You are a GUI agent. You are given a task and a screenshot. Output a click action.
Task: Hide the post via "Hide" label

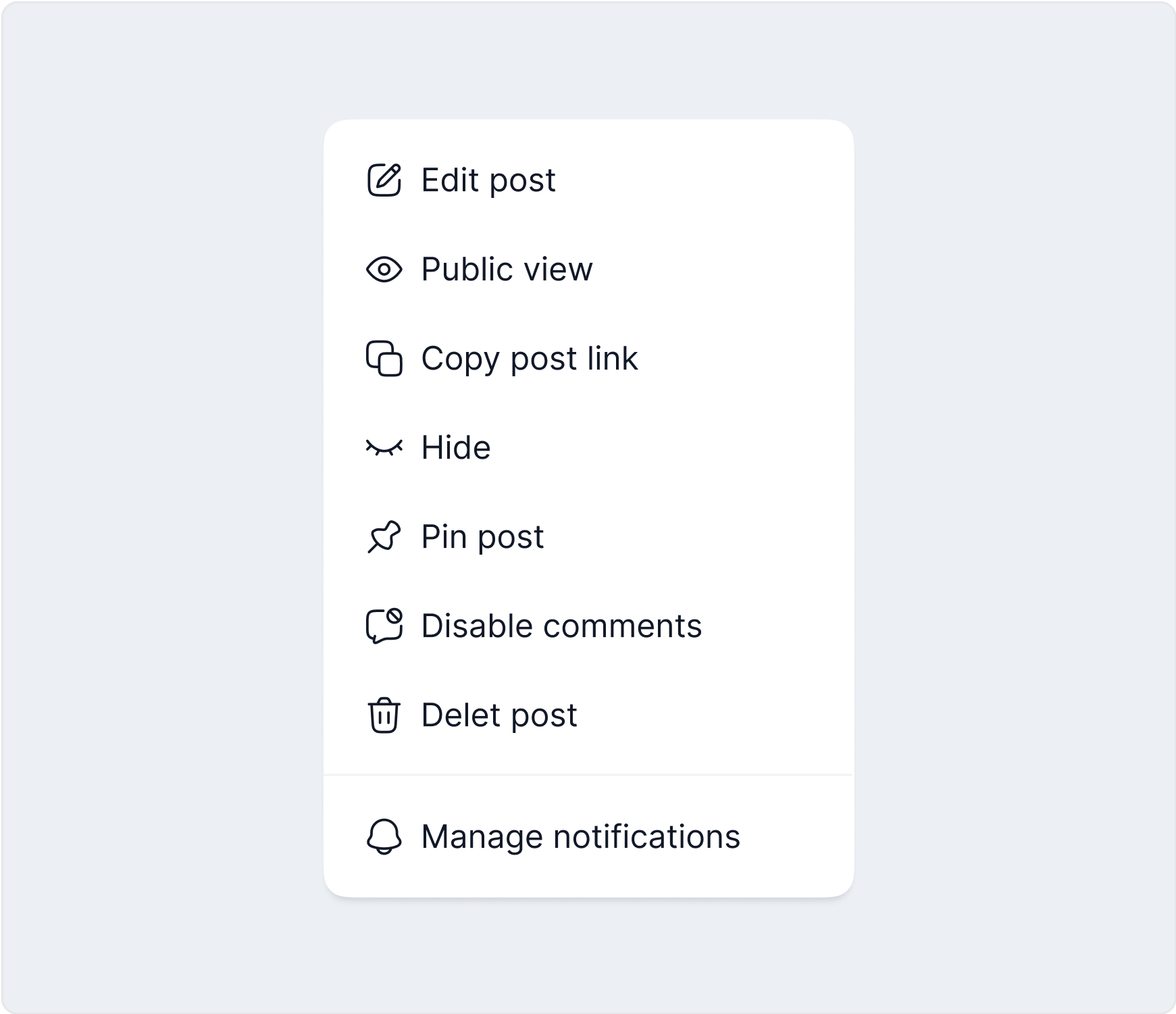[x=456, y=447]
